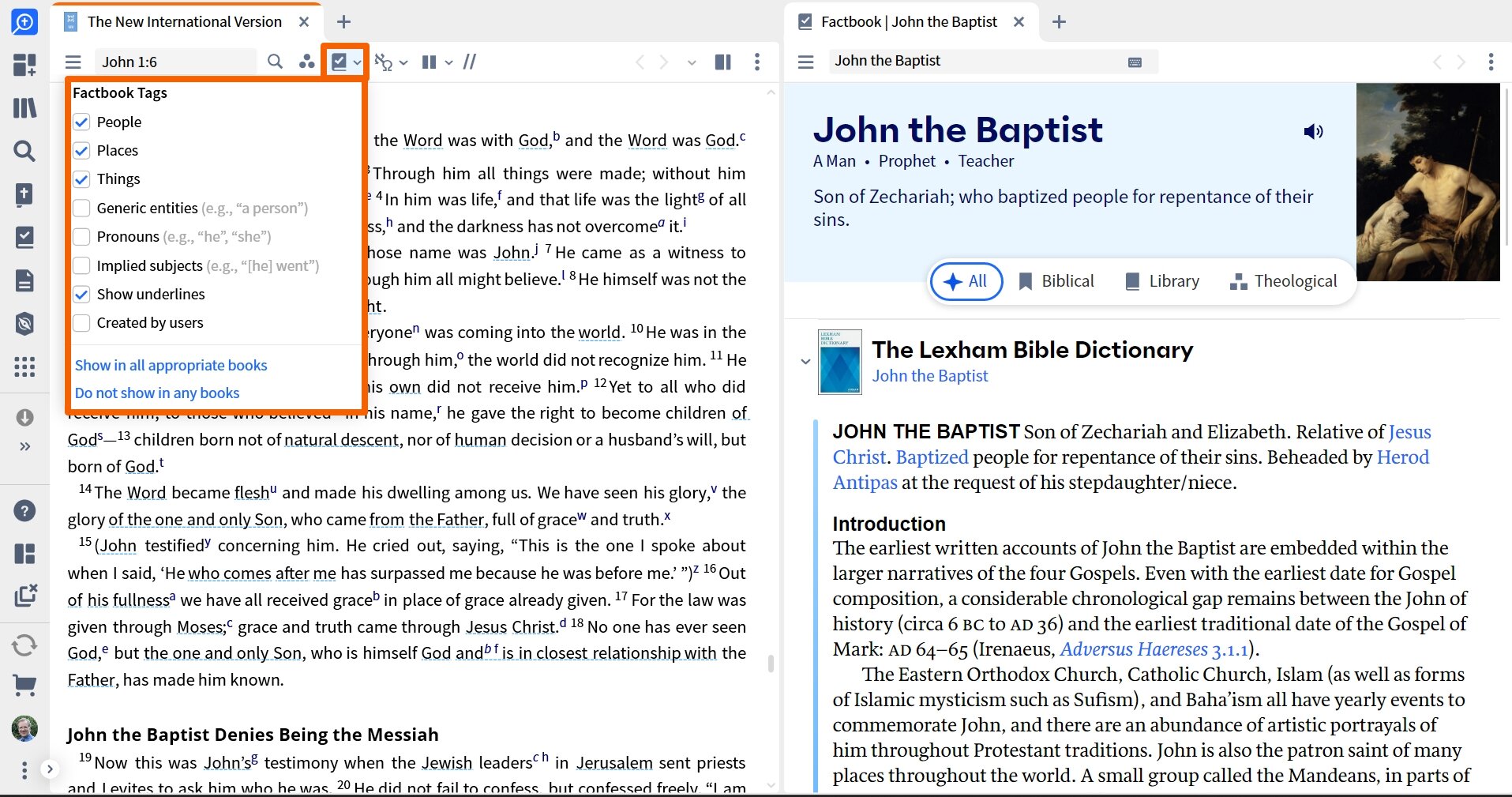Open the Adversus Haereses 3.1.1 link
Image resolution: width=1512 pixels, height=797 pixels.
point(1154,649)
